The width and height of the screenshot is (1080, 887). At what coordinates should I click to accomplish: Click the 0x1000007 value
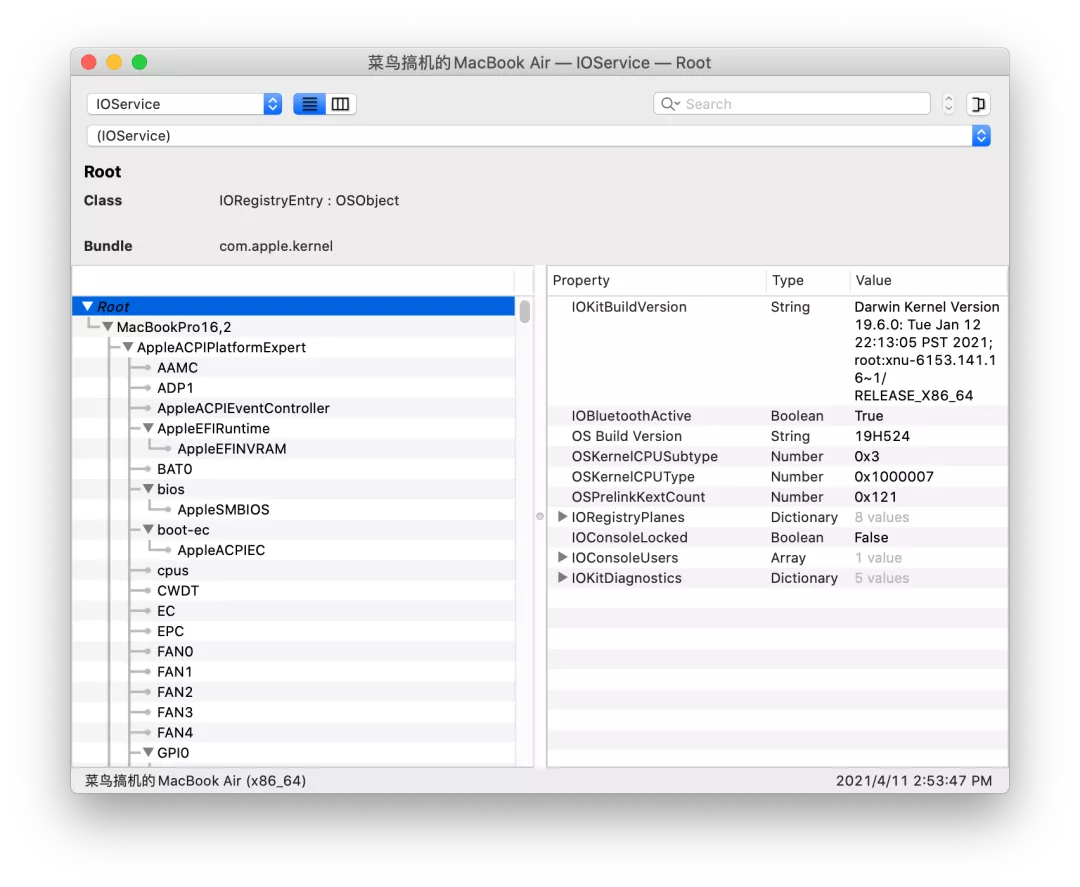click(x=894, y=477)
